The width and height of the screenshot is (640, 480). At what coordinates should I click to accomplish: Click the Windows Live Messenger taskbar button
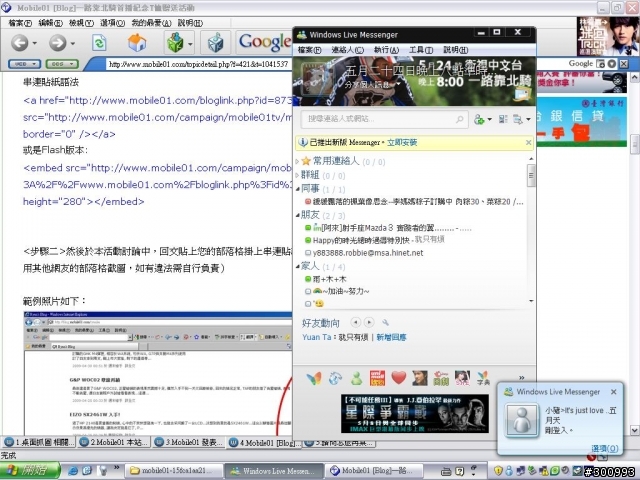pyautogui.click(x=273, y=471)
